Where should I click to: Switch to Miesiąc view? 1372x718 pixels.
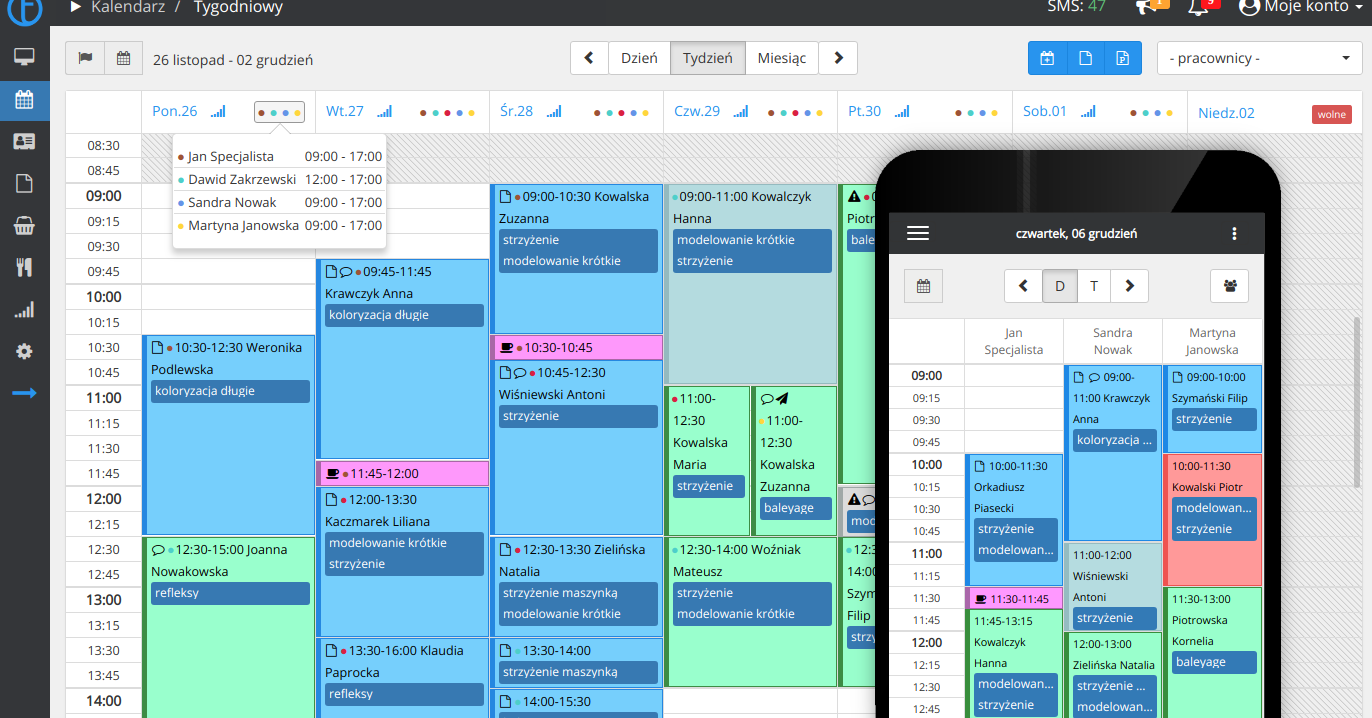pos(781,58)
